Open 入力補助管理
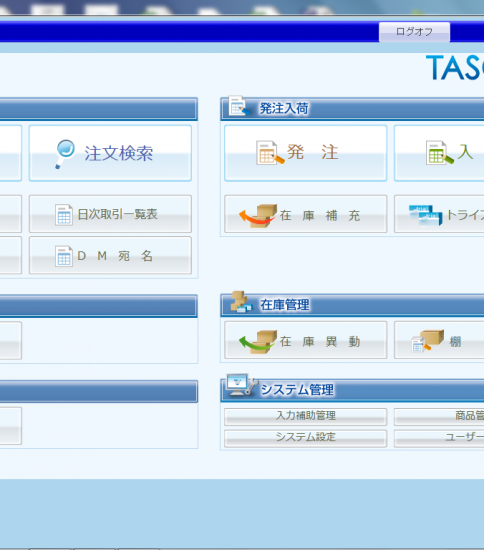The height and width of the screenshot is (550, 484). [x=305, y=416]
